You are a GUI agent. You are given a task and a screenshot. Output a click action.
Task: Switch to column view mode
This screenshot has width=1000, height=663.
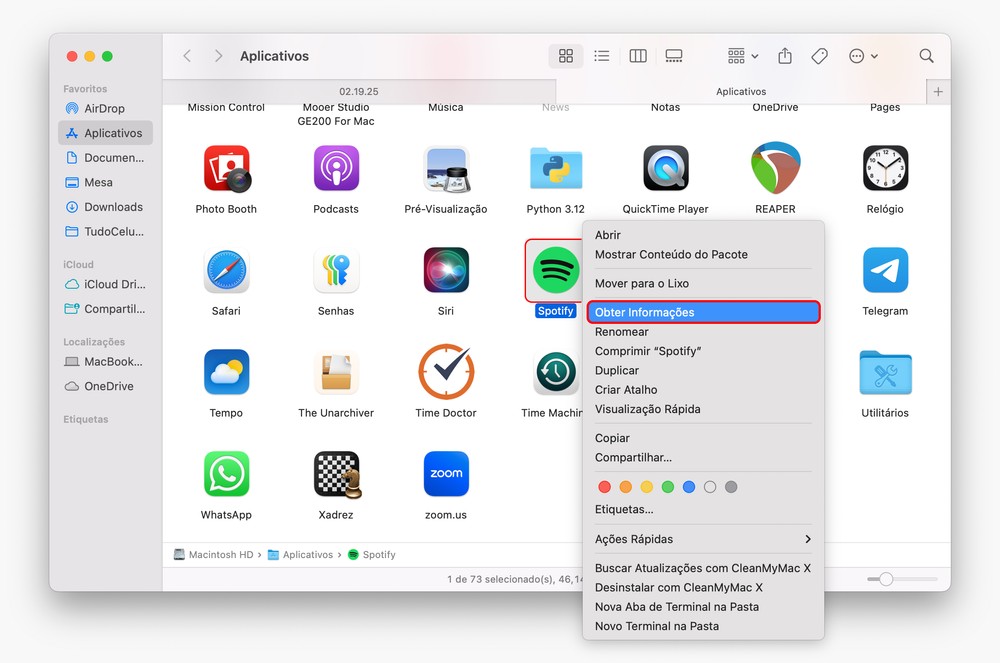(x=638, y=56)
